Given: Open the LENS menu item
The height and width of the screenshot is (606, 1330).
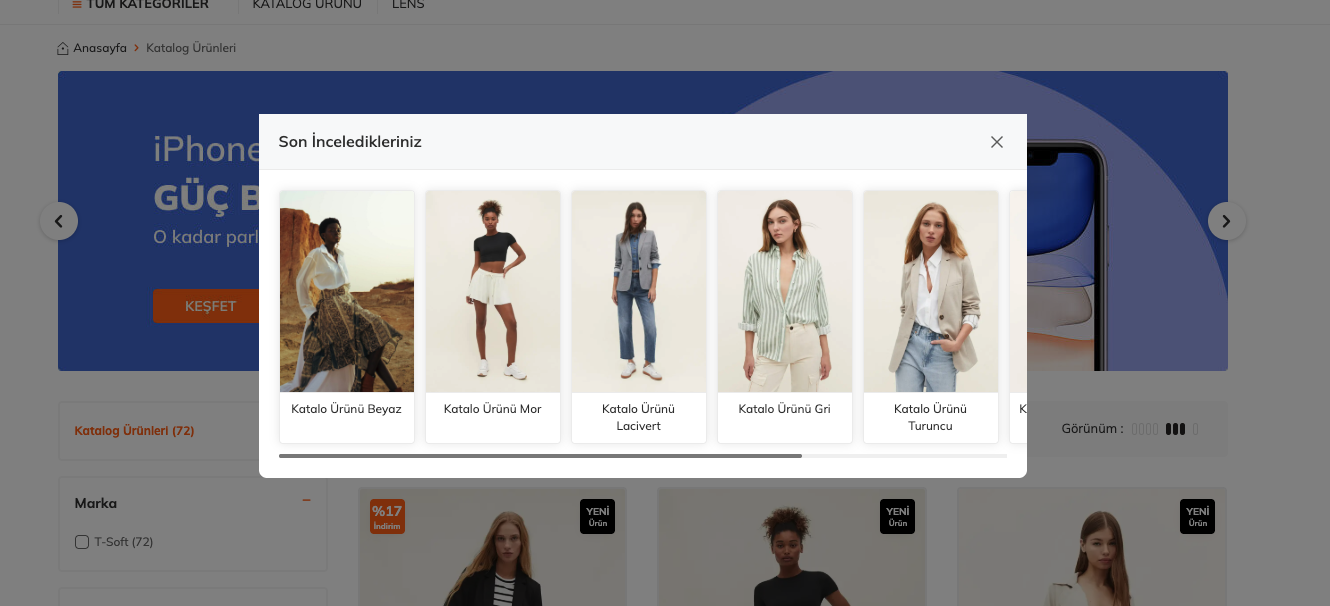Looking at the screenshot, I should [x=408, y=5].
